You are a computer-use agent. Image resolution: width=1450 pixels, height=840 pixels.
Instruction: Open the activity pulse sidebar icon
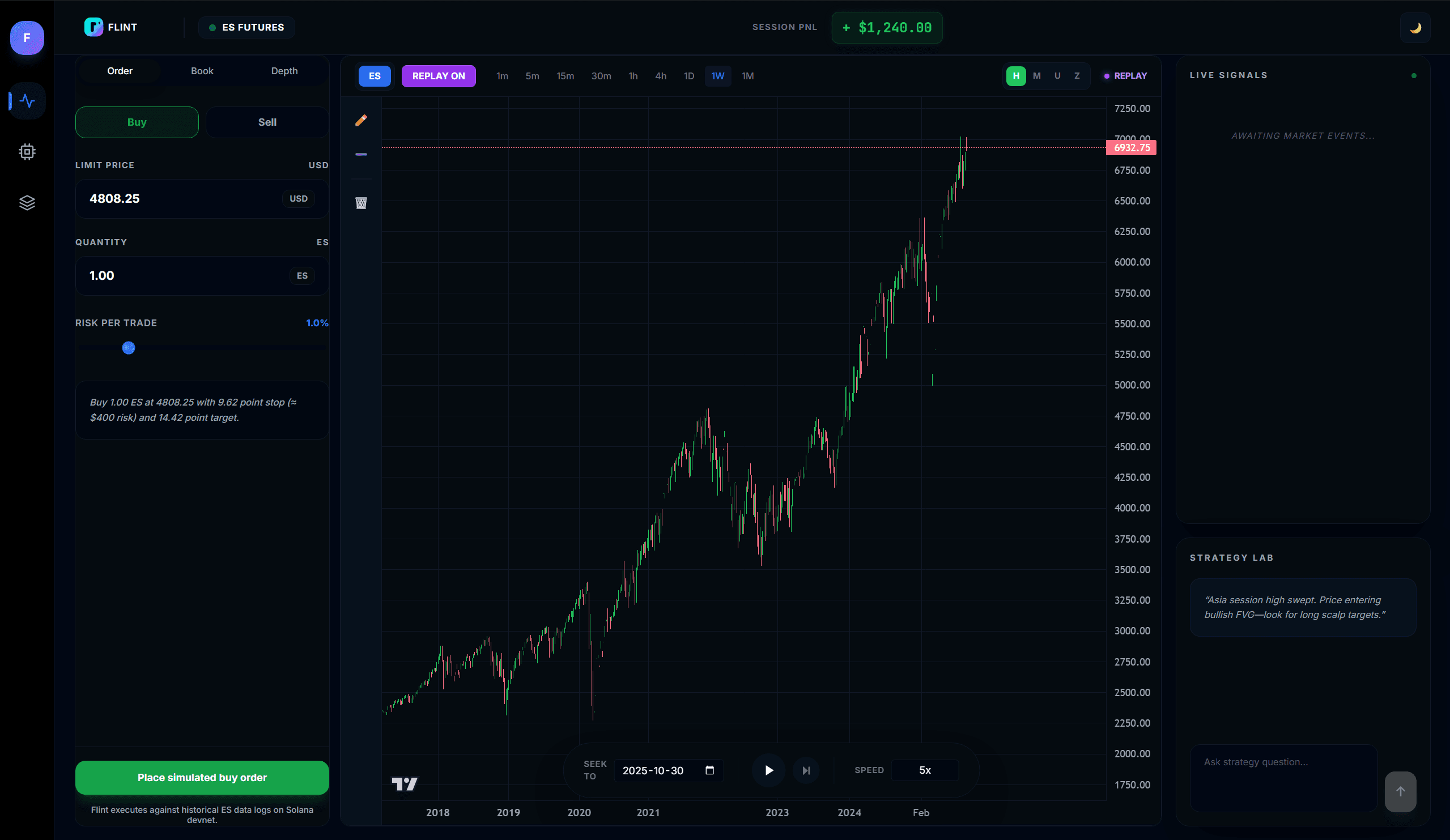coord(27,101)
